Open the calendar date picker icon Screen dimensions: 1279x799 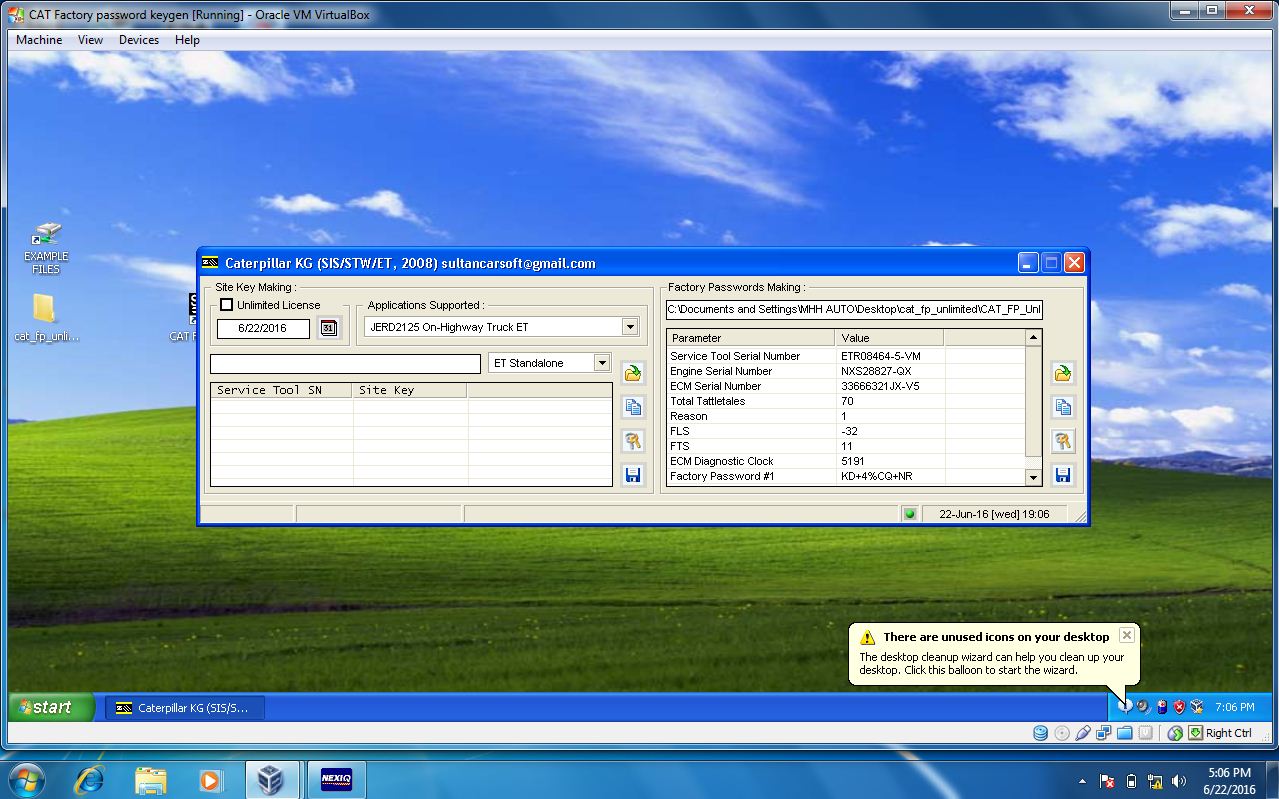click(329, 328)
